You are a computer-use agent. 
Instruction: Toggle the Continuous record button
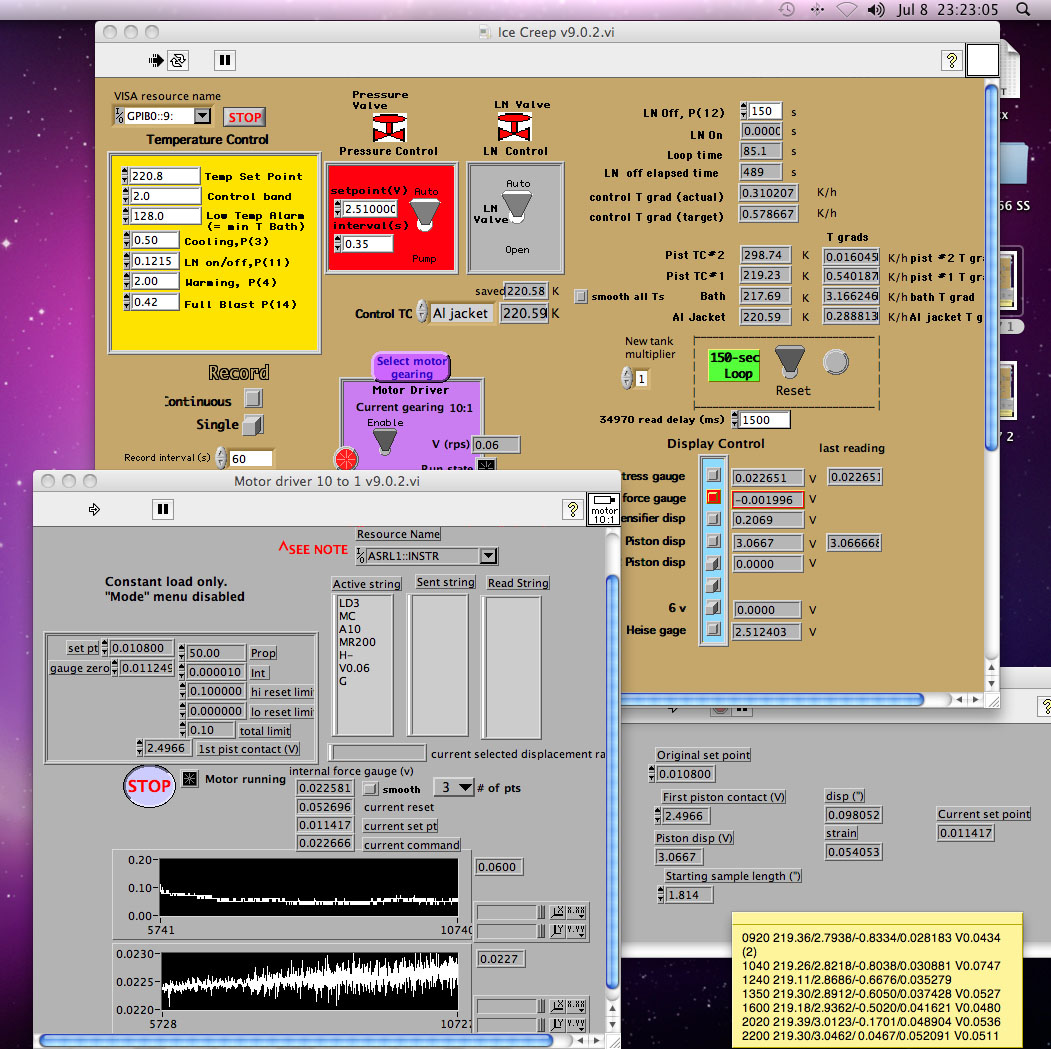(254, 398)
